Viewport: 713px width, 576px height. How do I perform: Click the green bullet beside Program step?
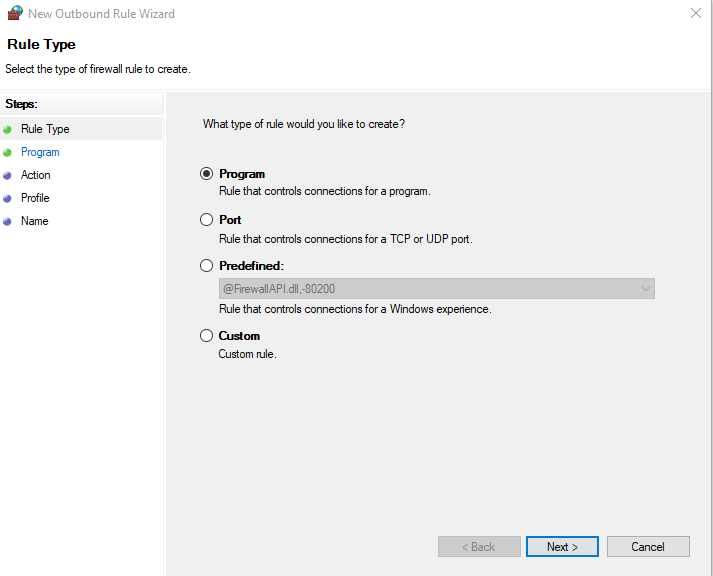point(8,152)
